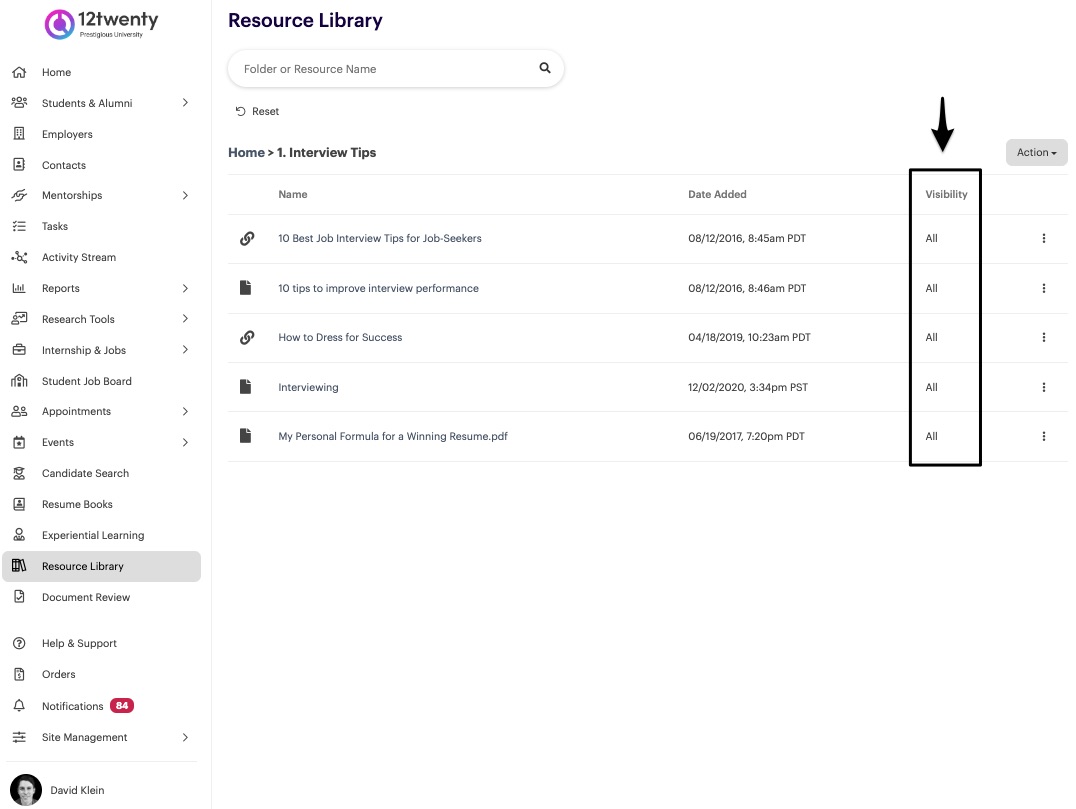The image size is (1076, 809).
Task: Expand the Site Management submenu
Action: [x=185, y=737]
